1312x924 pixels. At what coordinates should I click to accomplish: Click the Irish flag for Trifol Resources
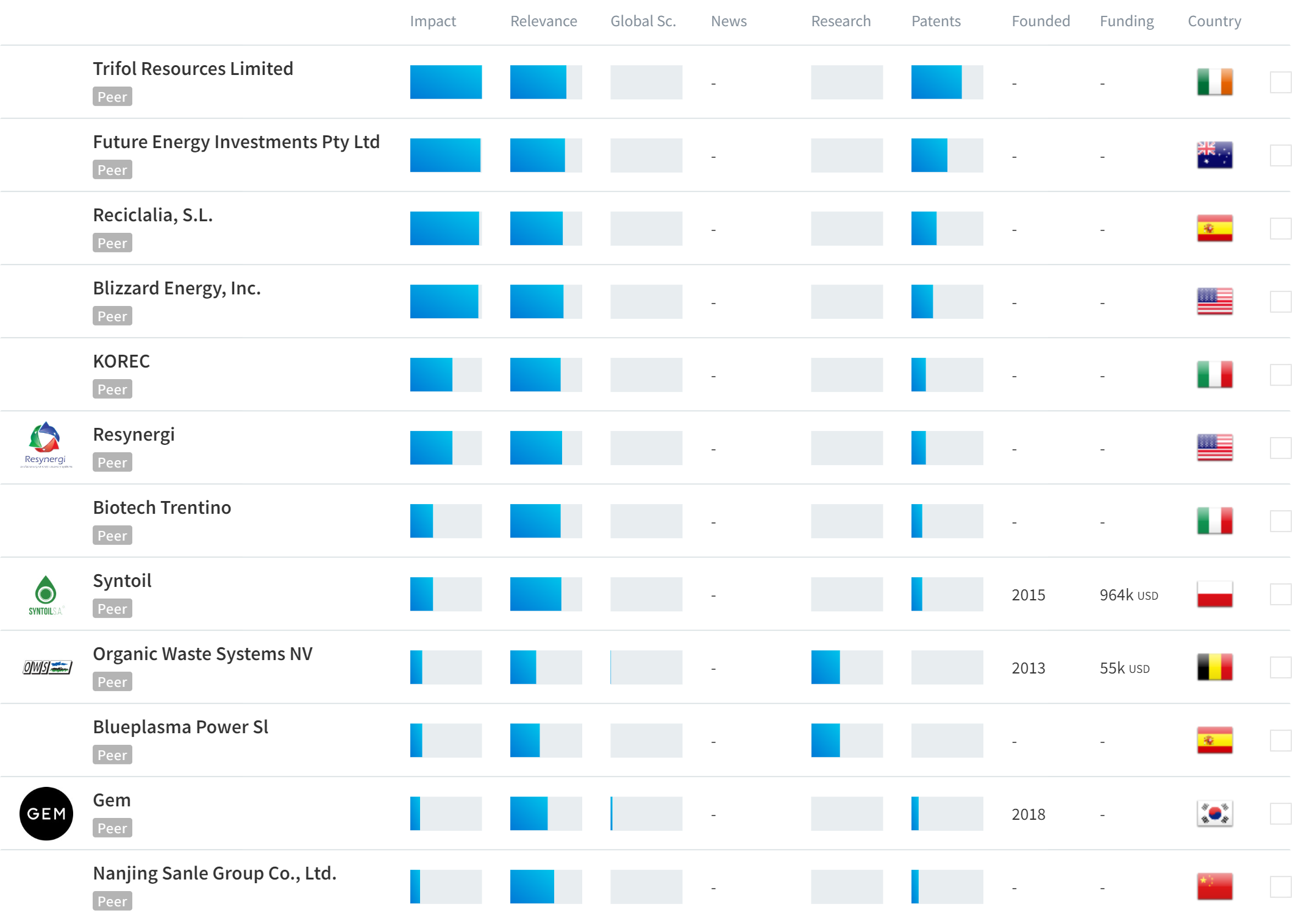tap(1214, 82)
